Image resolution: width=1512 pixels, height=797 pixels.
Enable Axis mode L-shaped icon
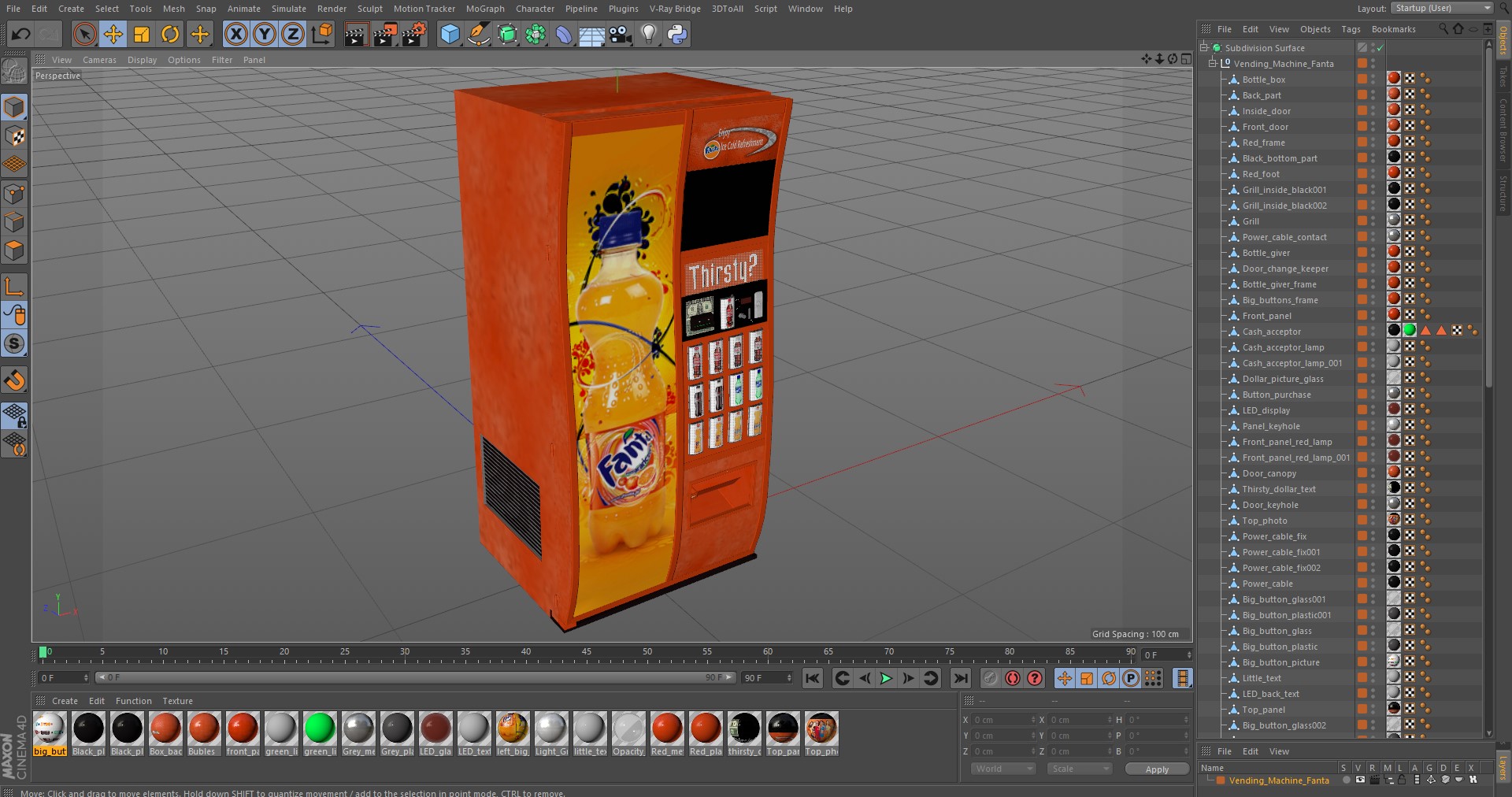pyautogui.click(x=14, y=286)
